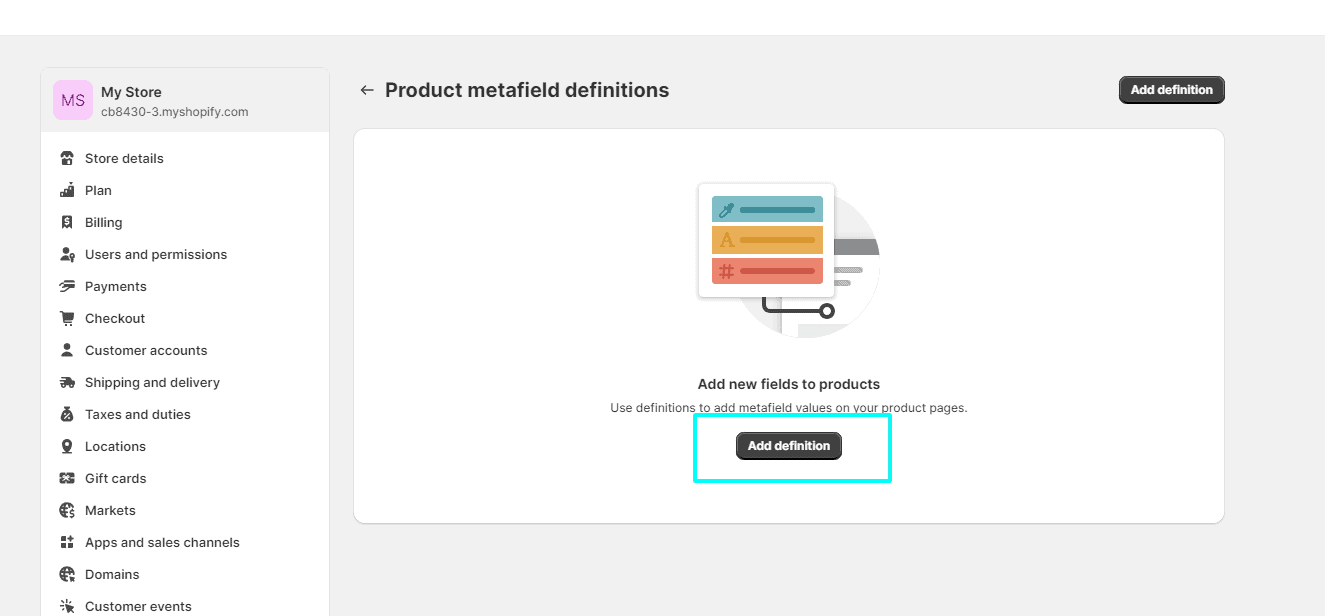Click the Locations pin icon
Screen dimensions: 1325x616
tap(67, 446)
